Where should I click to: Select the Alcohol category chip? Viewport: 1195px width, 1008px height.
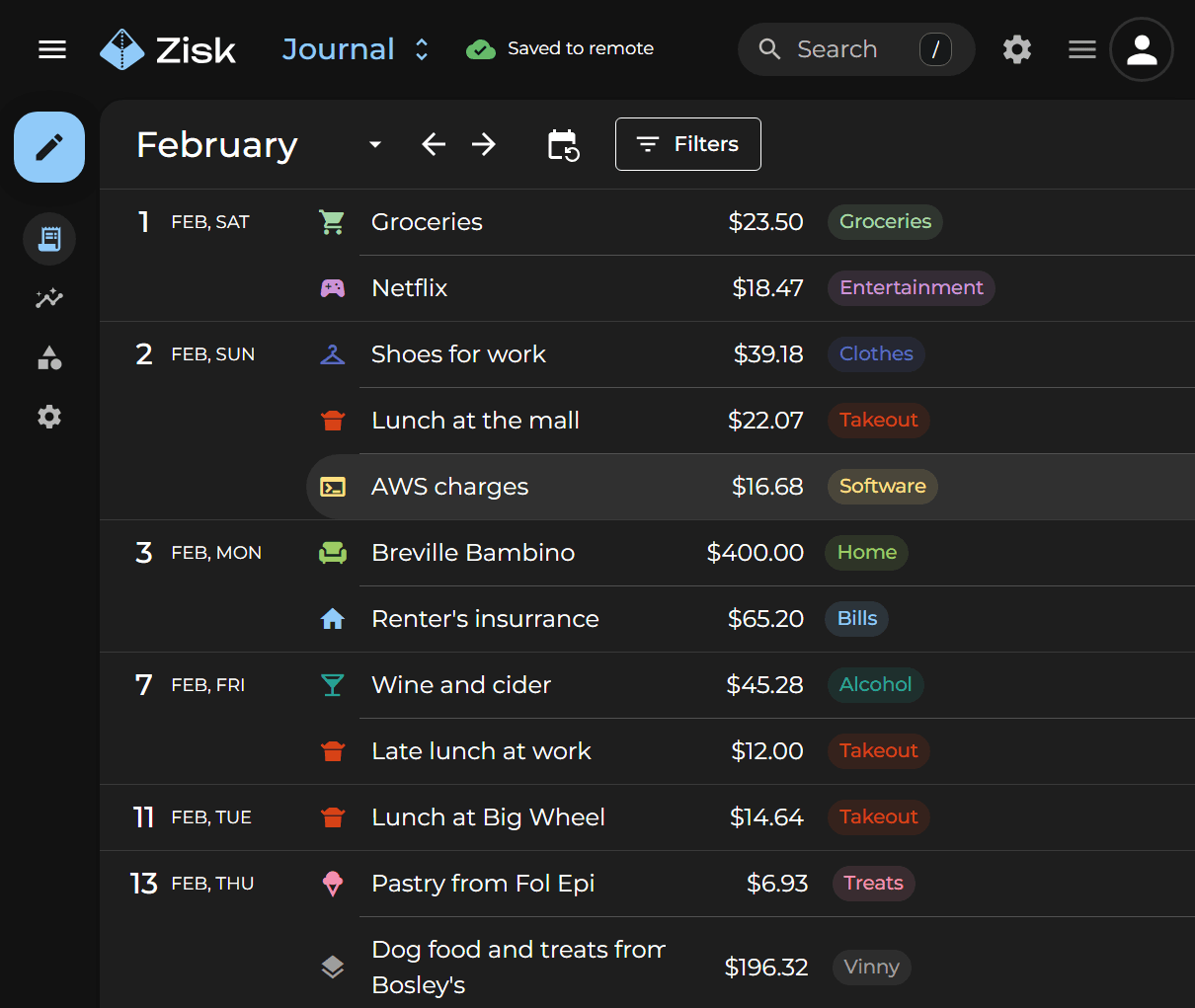click(x=875, y=685)
